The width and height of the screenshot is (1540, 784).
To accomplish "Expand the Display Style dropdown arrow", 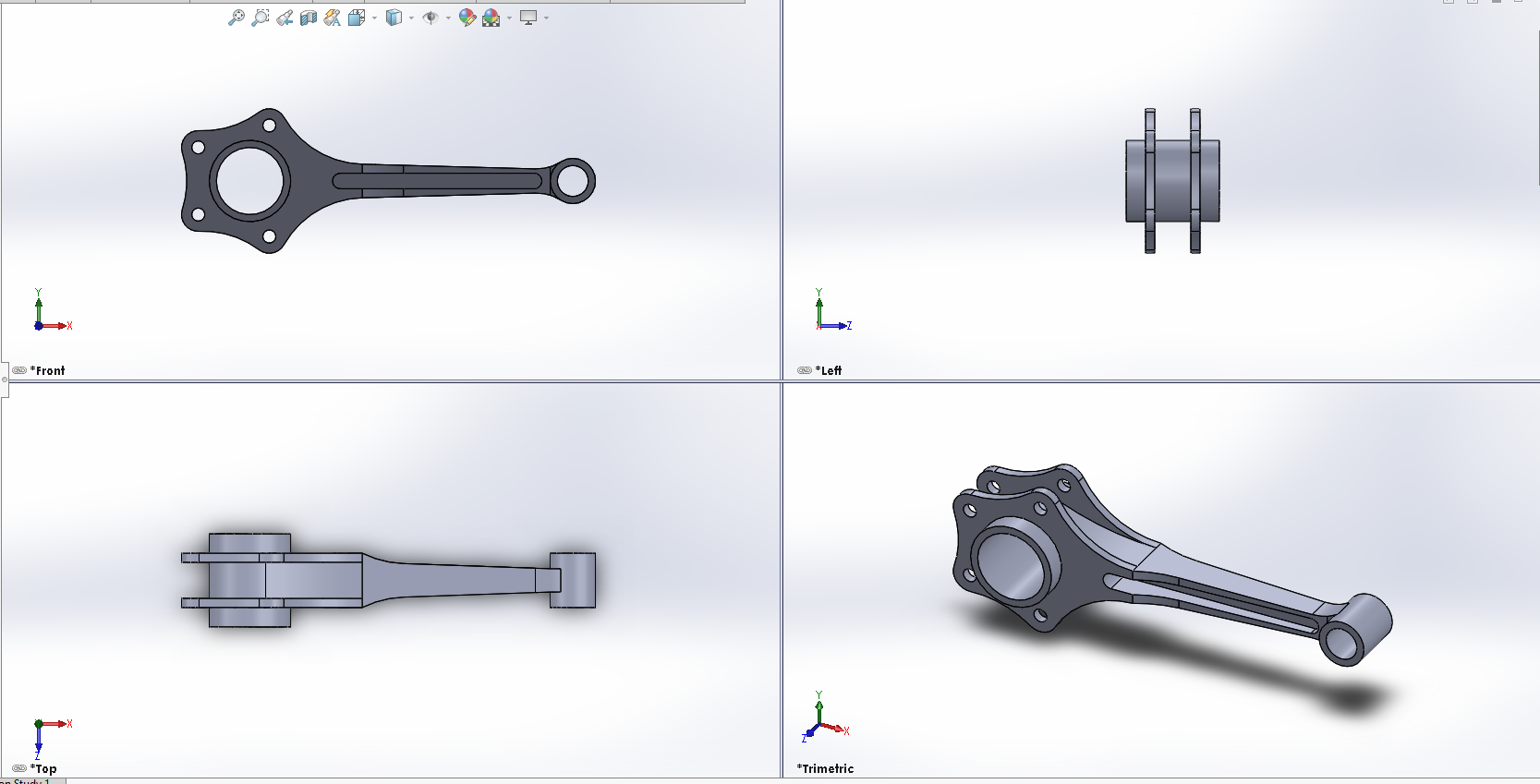I will tap(411, 18).
